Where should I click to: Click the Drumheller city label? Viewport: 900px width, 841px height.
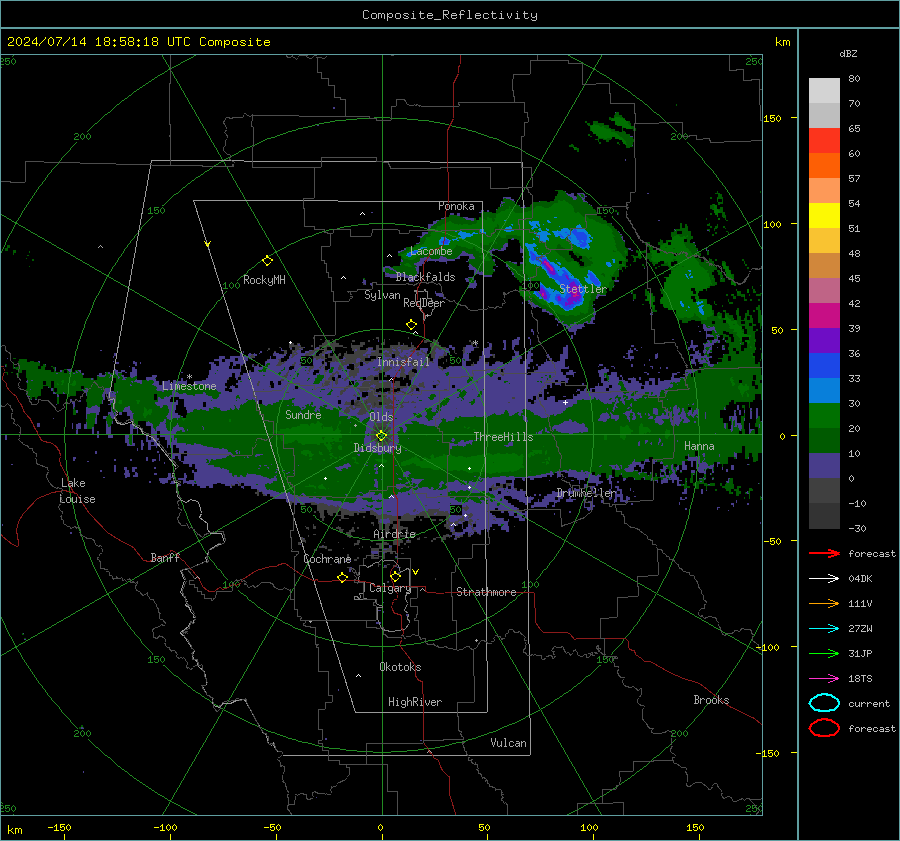tap(586, 493)
